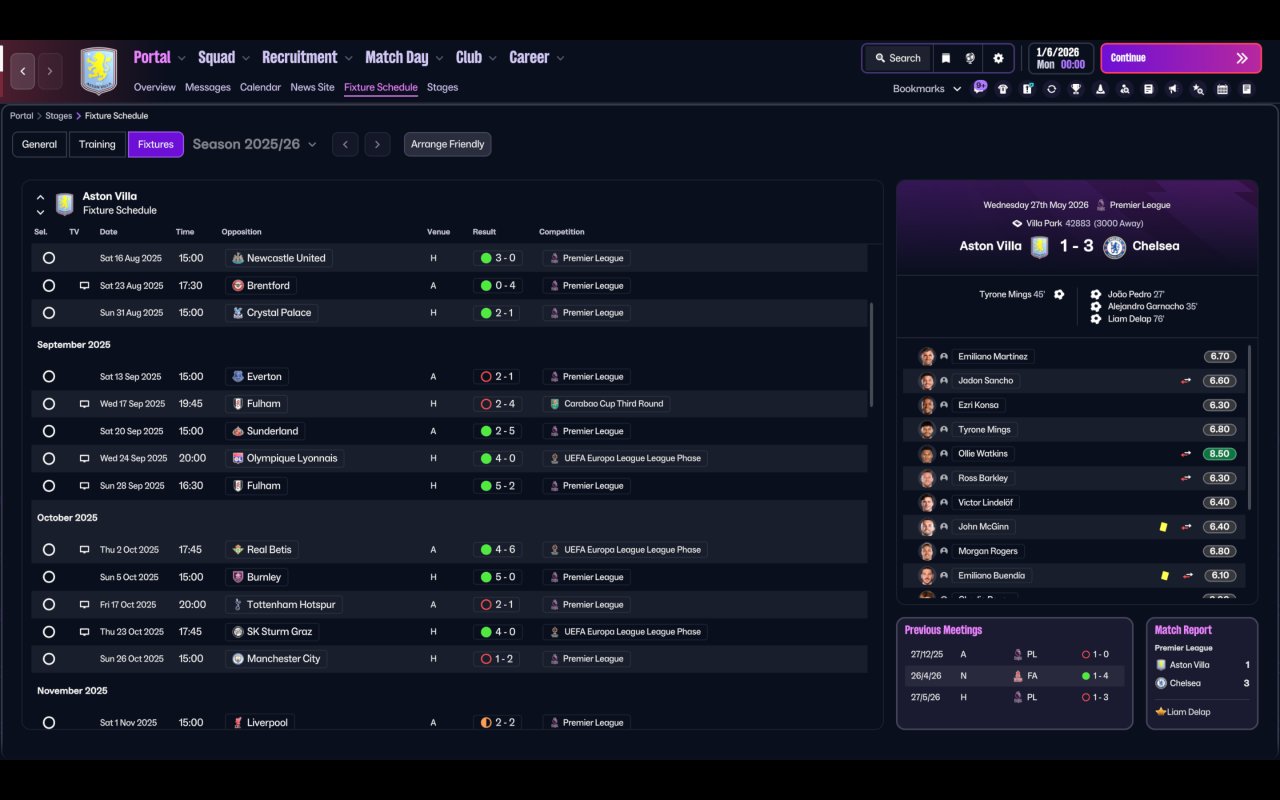Open the bookmark icon beside Search

click(x=945, y=58)
